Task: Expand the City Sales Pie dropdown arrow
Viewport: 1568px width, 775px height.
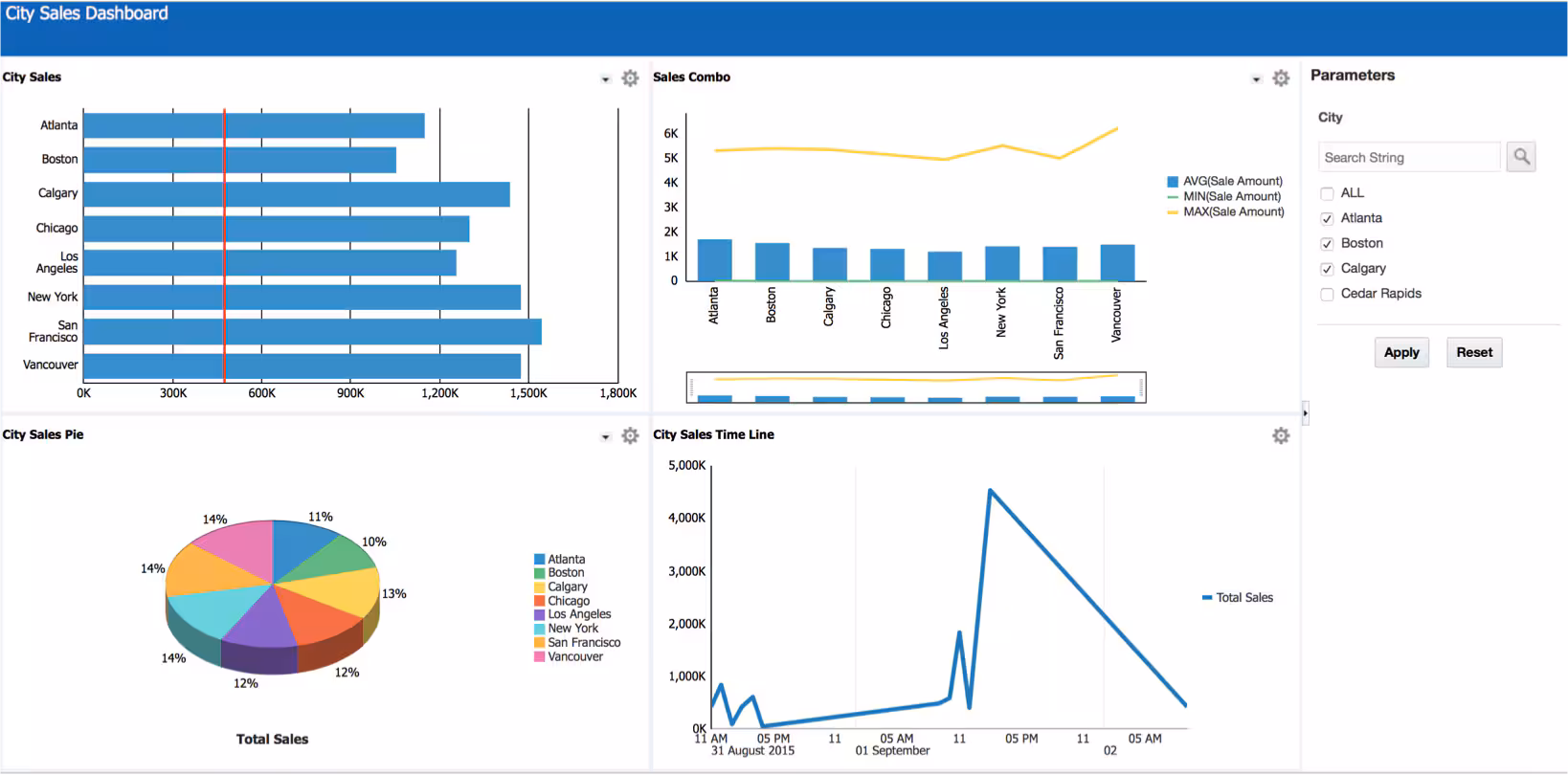Action: coord(605,437)
